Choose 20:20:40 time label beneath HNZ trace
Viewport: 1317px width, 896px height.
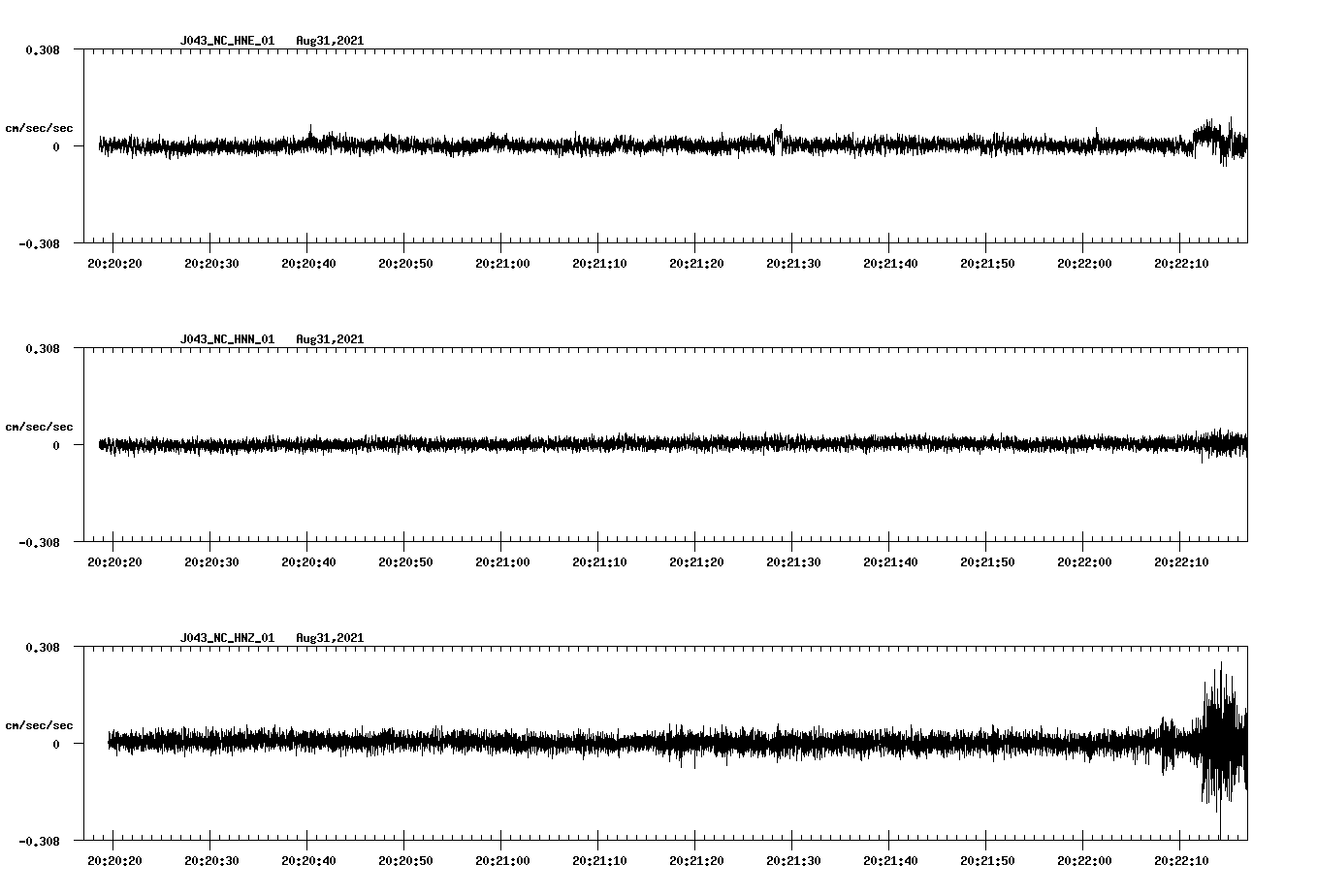[x=308, y=860]
